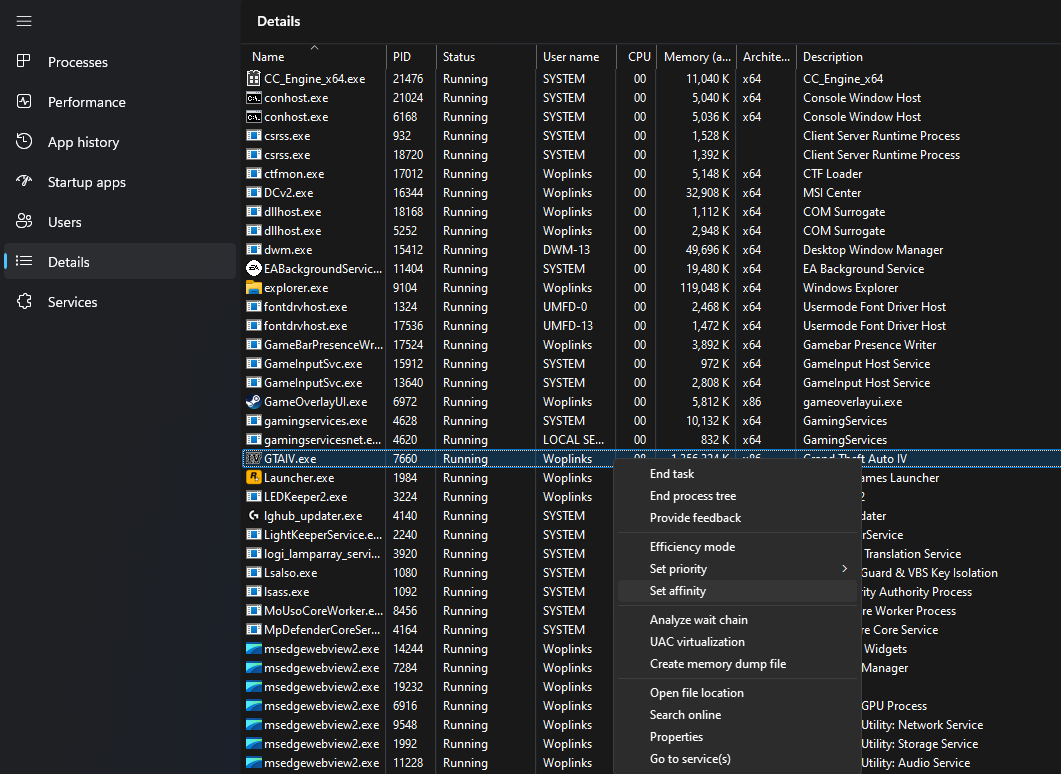Select Search online entry

pyautogui.click(x=738, y=714)
